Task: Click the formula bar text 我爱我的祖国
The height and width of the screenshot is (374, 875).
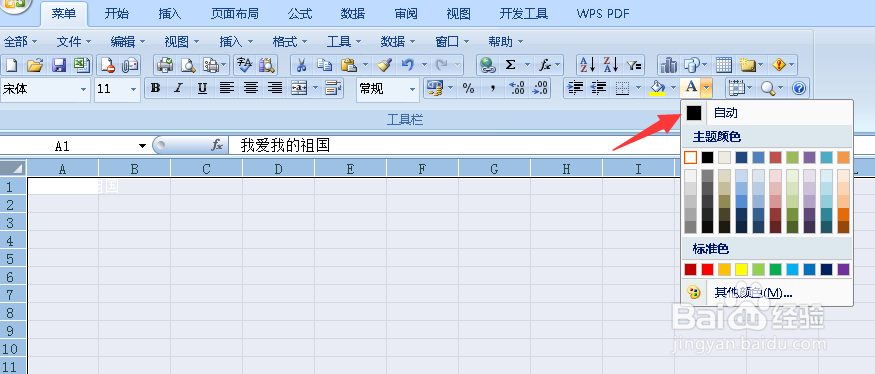Action: pyautogui.click(x=285, y=146)
